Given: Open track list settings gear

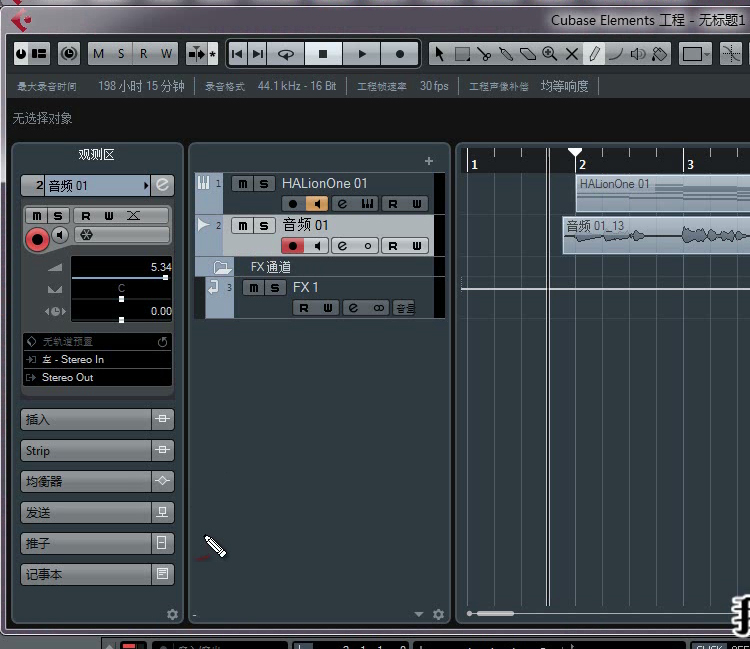Looking at the screenshot, I should pyautogui.click(x=438, y=615).
